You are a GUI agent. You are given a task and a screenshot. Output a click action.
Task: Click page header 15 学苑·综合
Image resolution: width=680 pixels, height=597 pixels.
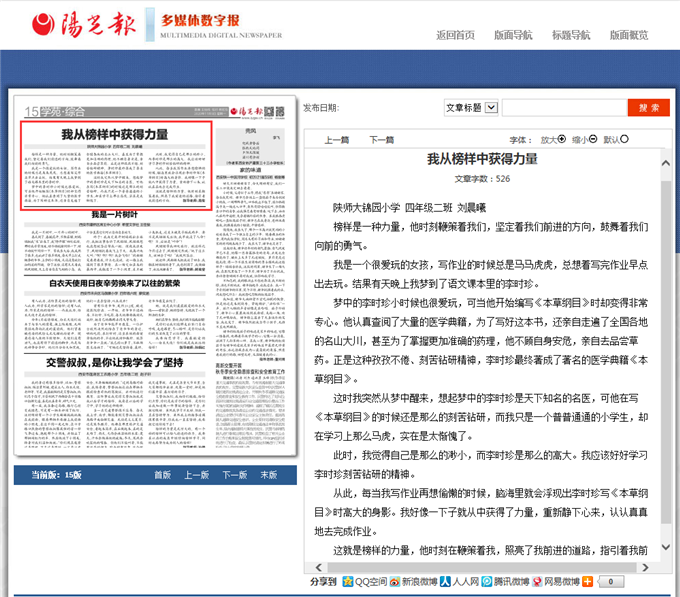coord(55,112)
